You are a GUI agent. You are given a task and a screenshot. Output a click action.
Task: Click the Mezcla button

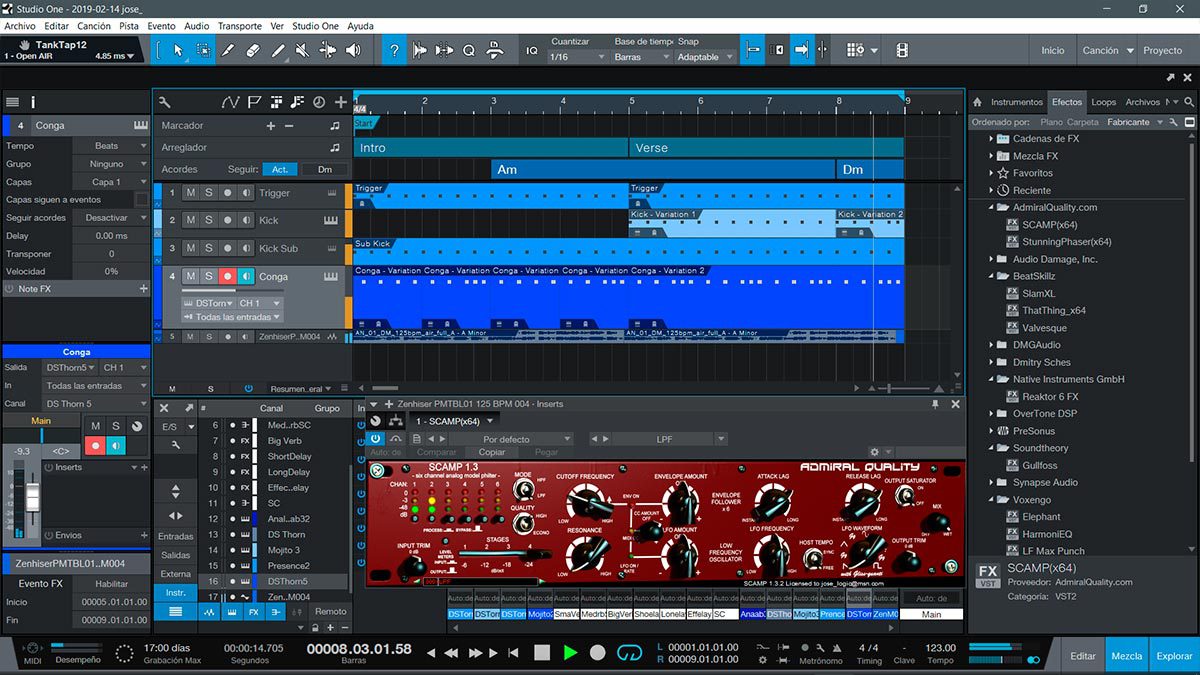(x=1127, y=656)
